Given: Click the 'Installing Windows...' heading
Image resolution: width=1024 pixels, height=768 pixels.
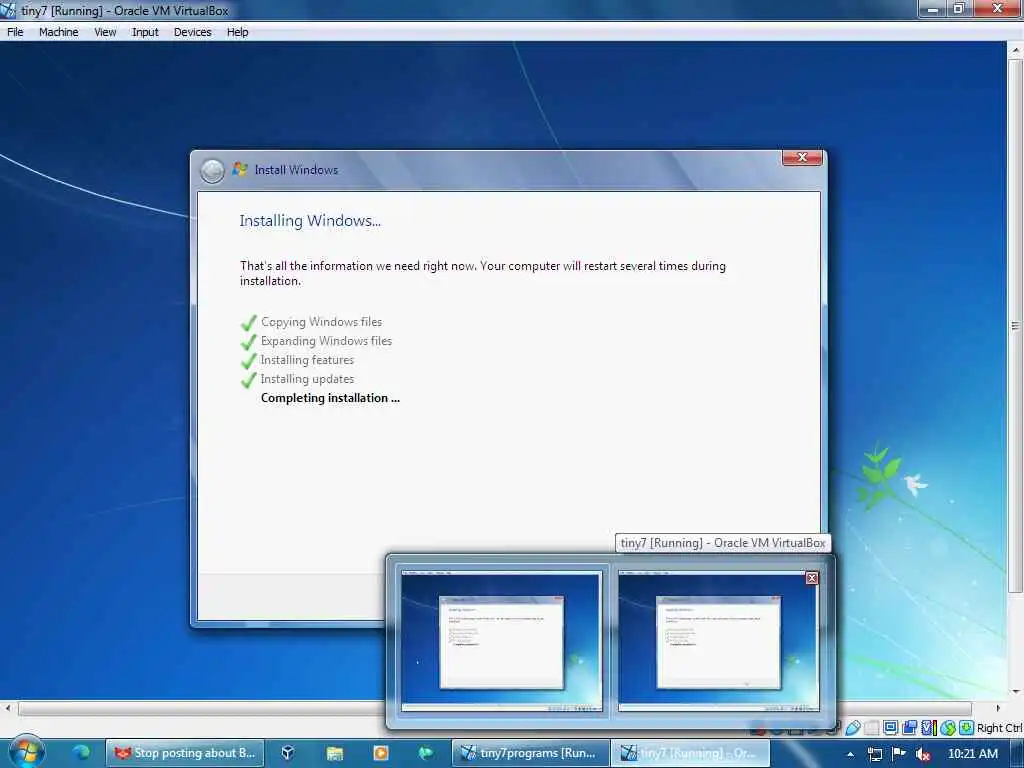Looking at the screenshot, I should pos(310,221).
